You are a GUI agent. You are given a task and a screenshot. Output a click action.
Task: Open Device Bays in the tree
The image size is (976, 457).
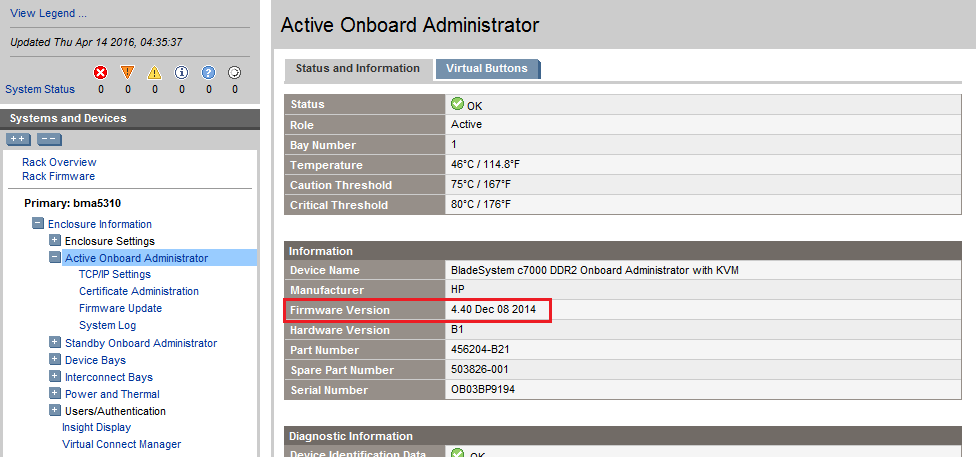[x=95, y=360]
